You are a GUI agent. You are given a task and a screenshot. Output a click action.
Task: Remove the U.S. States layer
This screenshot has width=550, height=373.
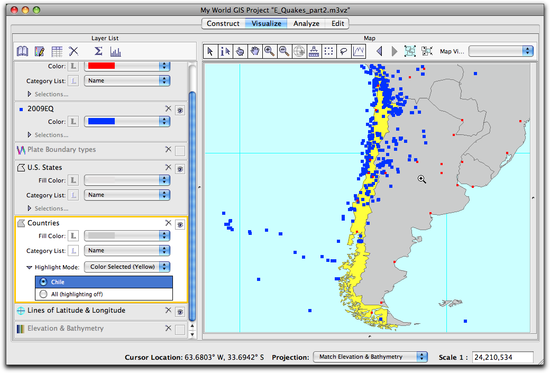point(168,167)
